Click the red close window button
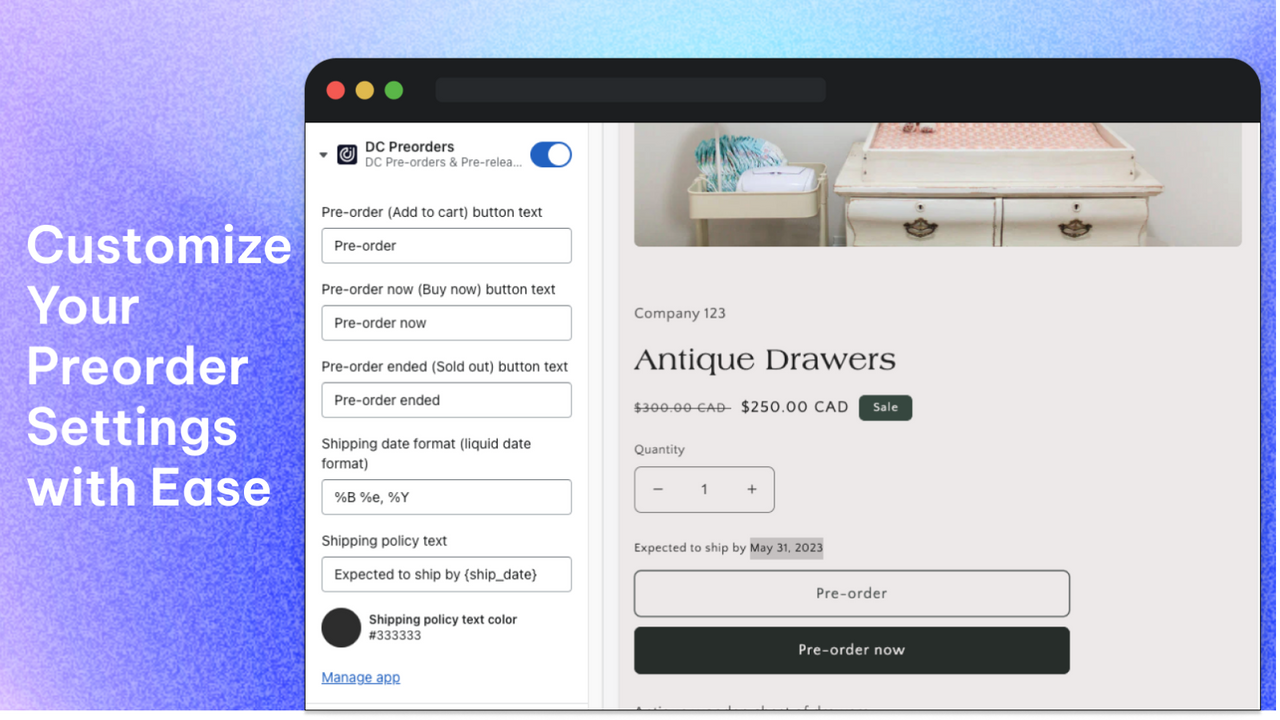The width and height of the screenshot is (1280, 720). point(336,90)
